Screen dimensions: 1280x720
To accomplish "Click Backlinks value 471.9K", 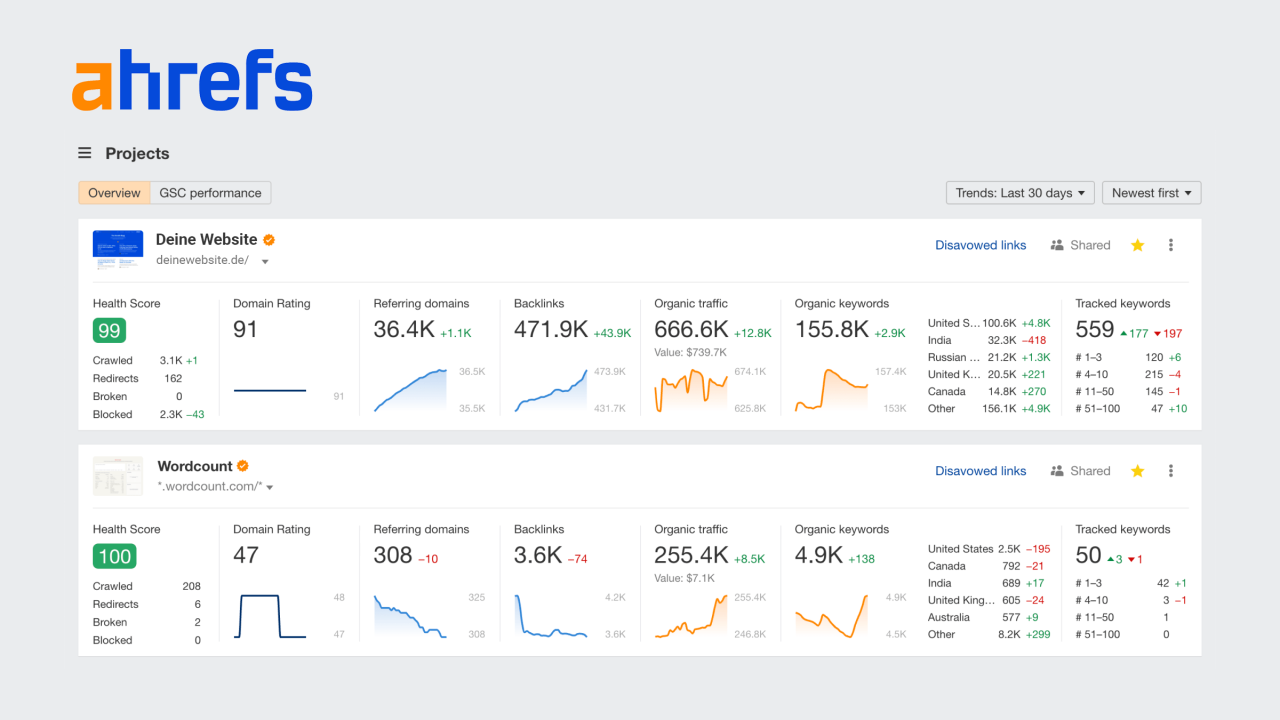I will tap(551, 329).
